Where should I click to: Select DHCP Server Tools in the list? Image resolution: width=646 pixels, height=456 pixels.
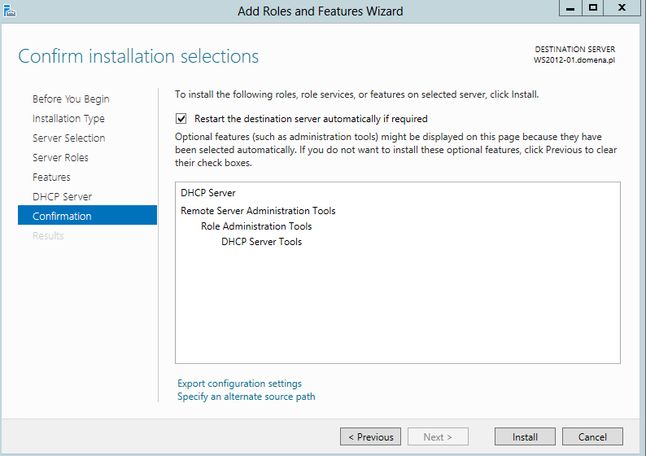(262, 242)
